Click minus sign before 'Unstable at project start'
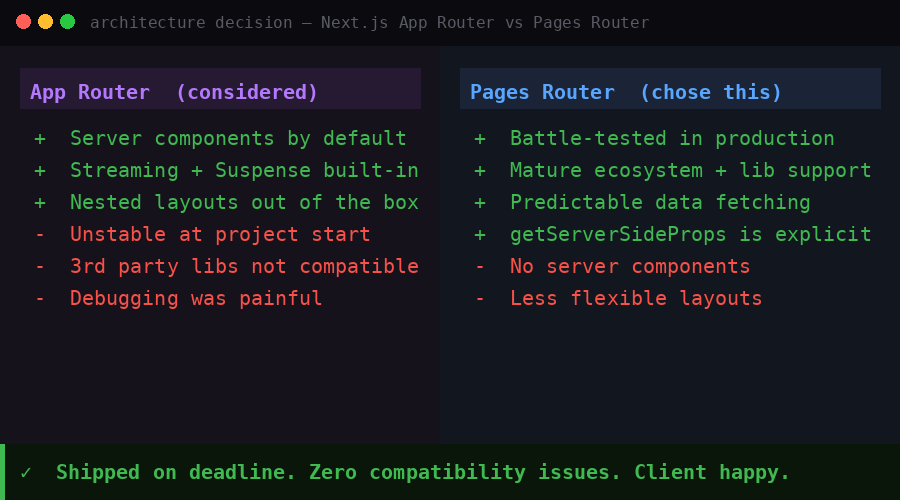Image resolution: width=900 pixels, height=500 pixels. pyautogui.click(x=40, y=235)
